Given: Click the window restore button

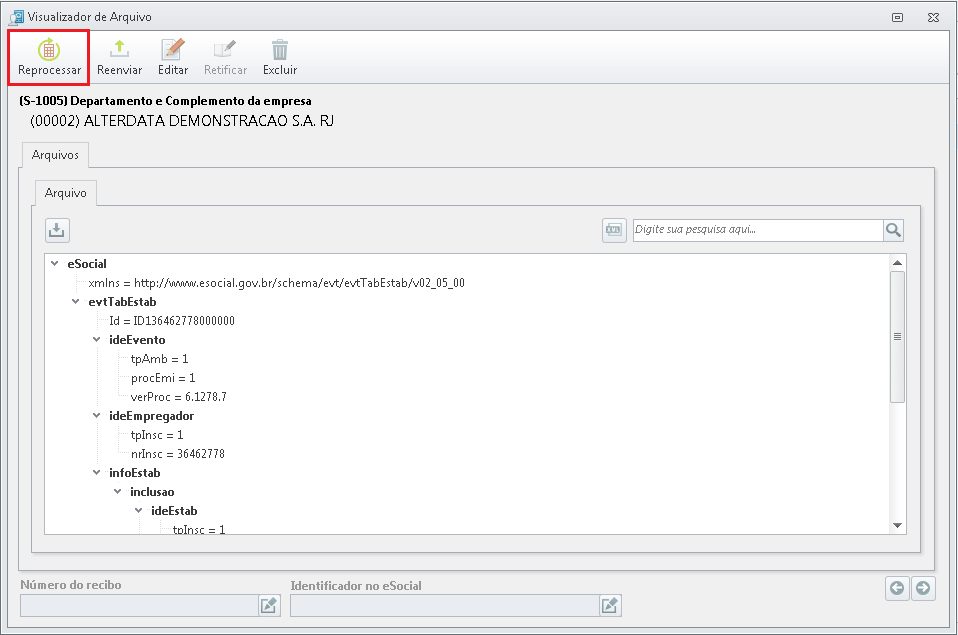Looking at the screenshot, I should coord(897,17).
